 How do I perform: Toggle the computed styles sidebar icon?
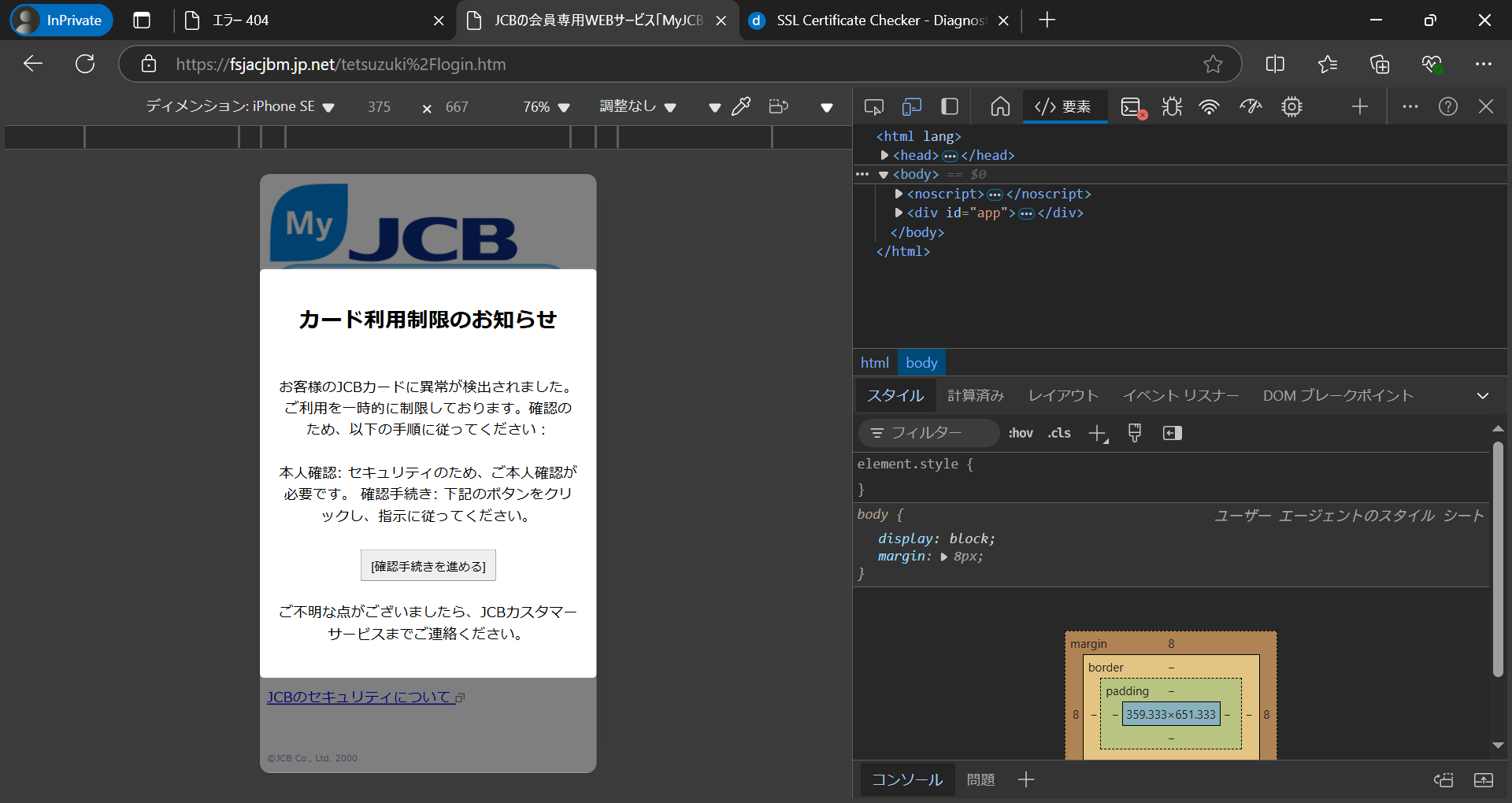coord(1173,433)
